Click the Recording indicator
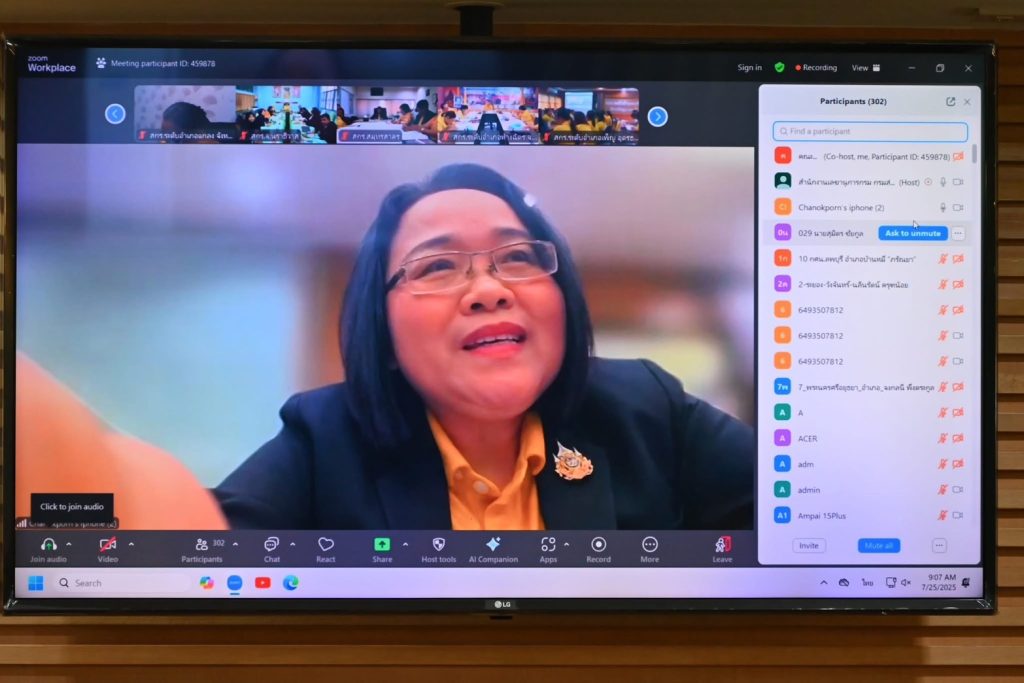 point(816,67)
